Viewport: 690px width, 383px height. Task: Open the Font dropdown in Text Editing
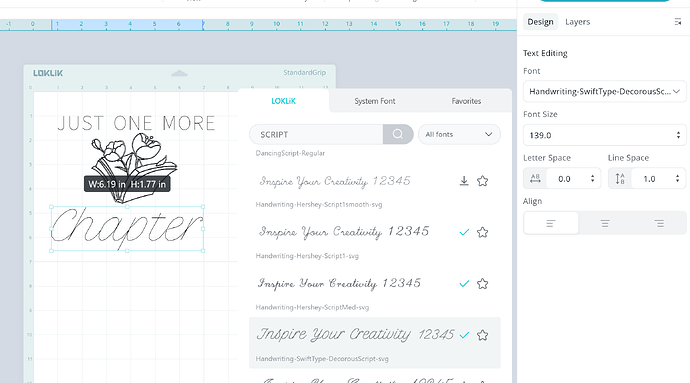pyautogui.click(x=605, y=92)
